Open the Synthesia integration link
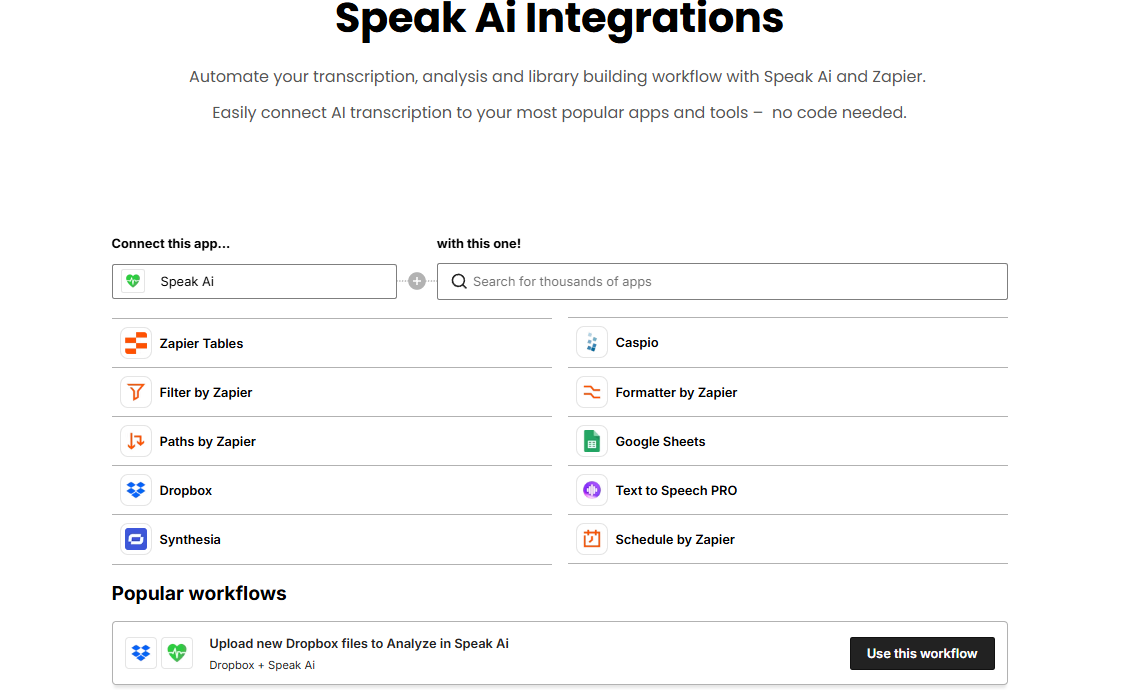This screenshot has width=1148, height=692. point(190,540)
